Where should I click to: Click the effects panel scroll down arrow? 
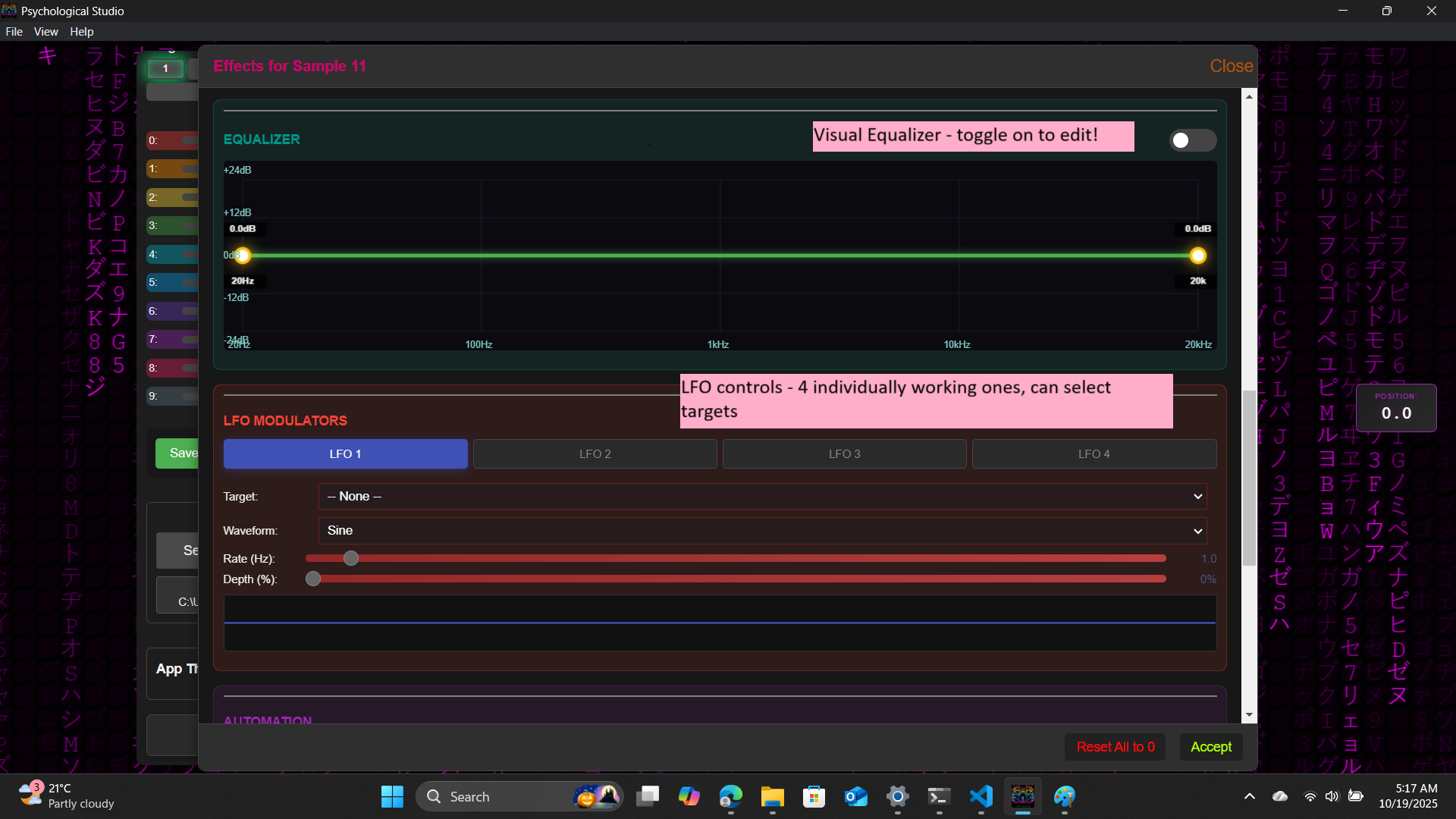pos(1249,715)
